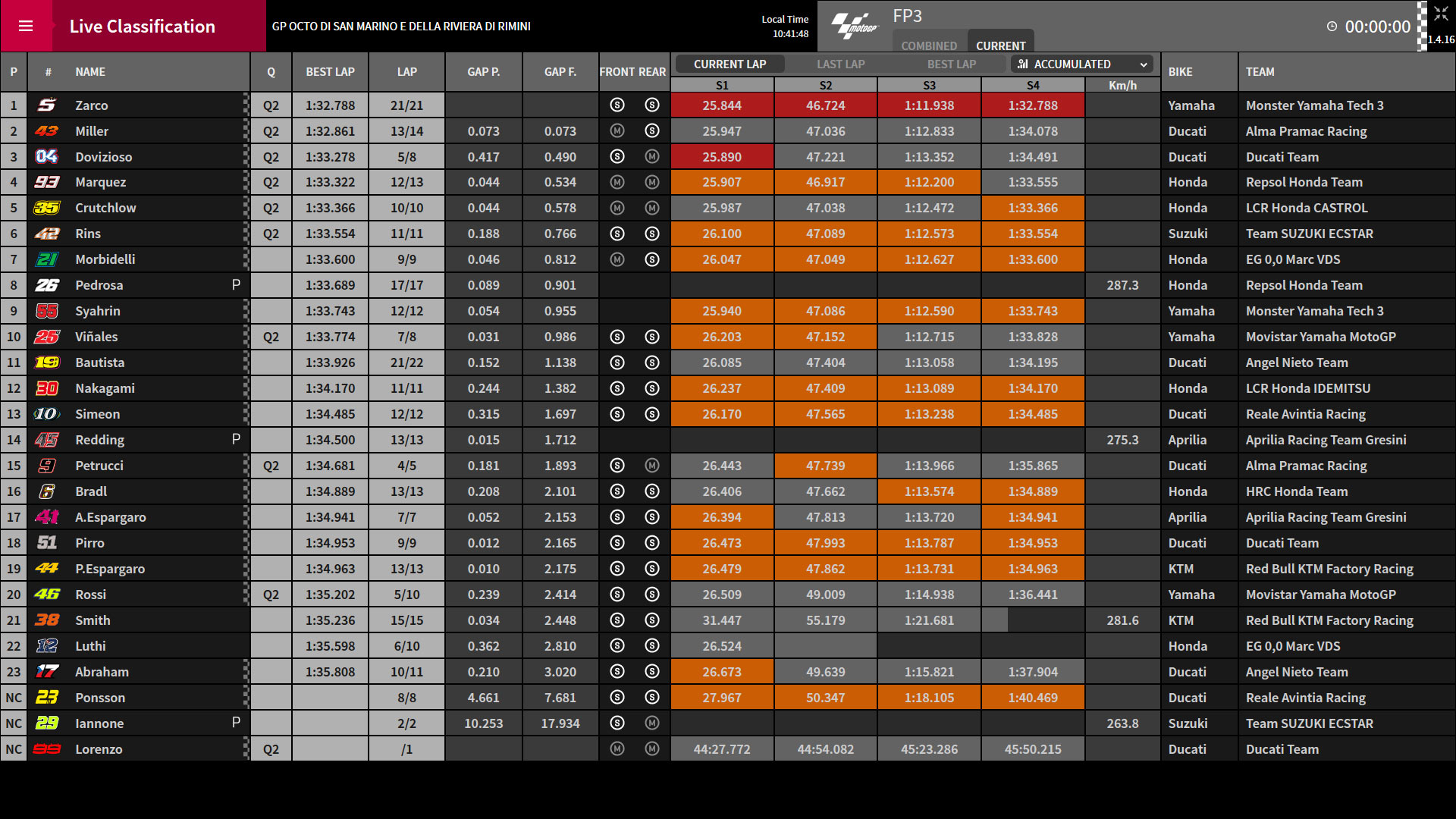Select rider name Morbidelli
Image resolution: width=1456 pixels, height=819 pixels.
[x=105, y=259]
